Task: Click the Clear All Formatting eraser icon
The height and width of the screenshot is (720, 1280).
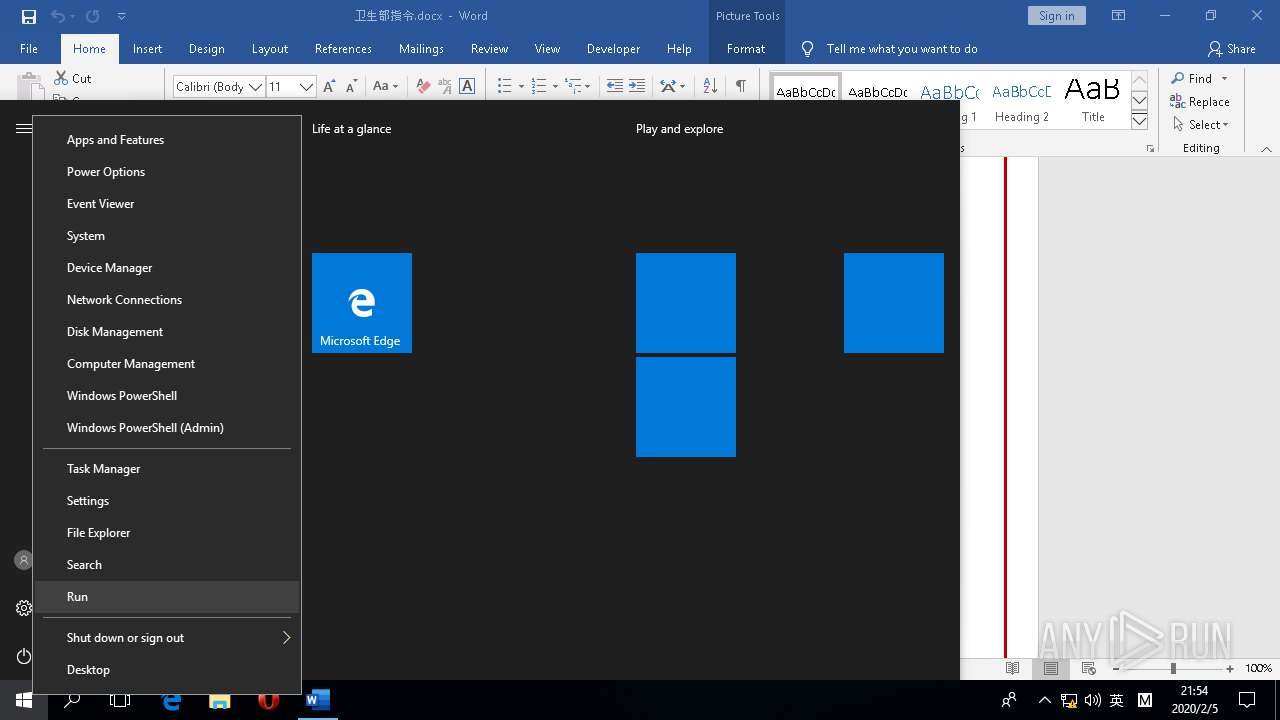Action: click(423, 86)
